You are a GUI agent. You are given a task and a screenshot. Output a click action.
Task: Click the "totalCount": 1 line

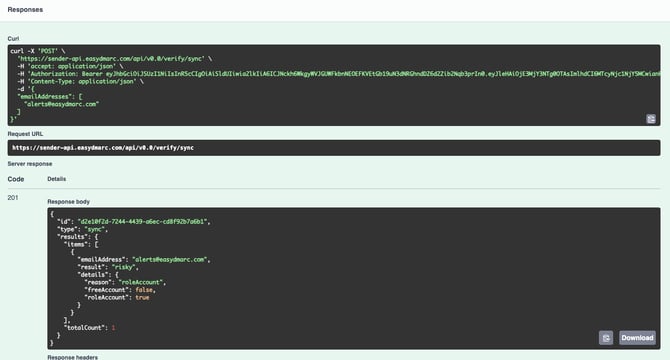90,328
